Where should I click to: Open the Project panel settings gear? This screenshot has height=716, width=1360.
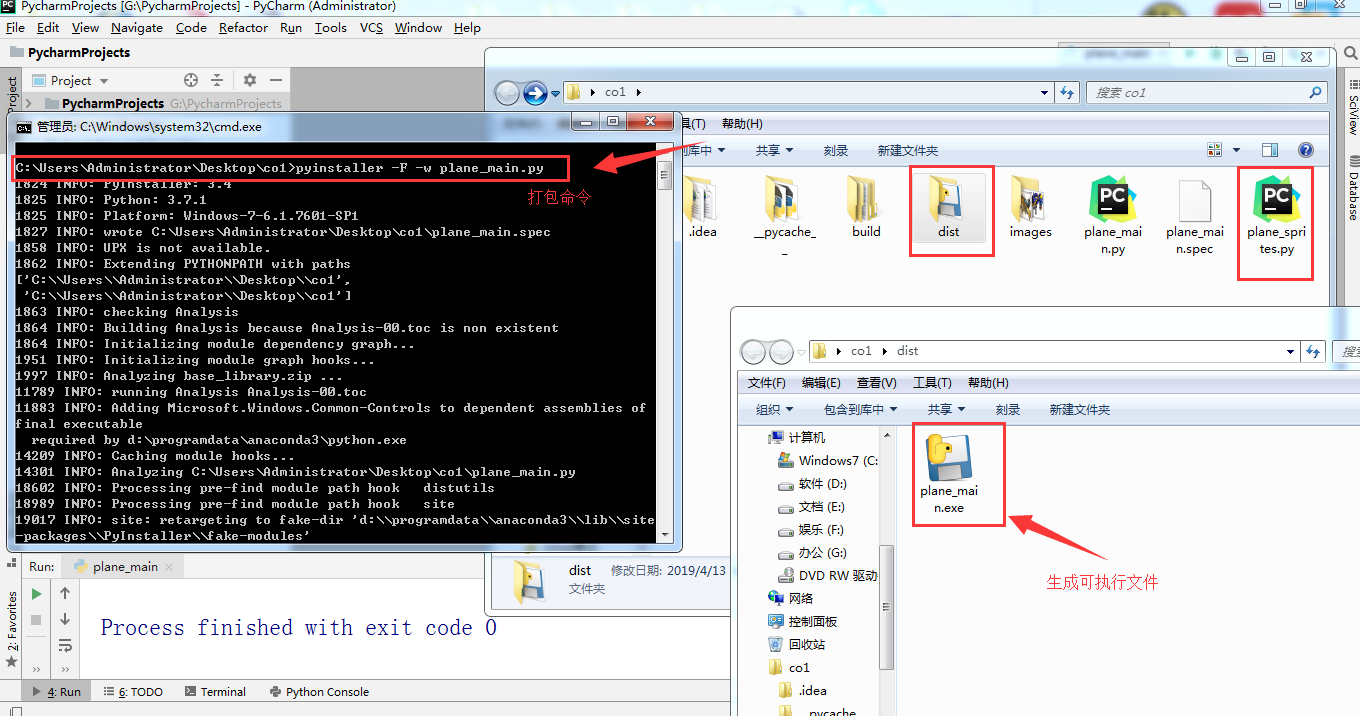(x=250, y=80)
